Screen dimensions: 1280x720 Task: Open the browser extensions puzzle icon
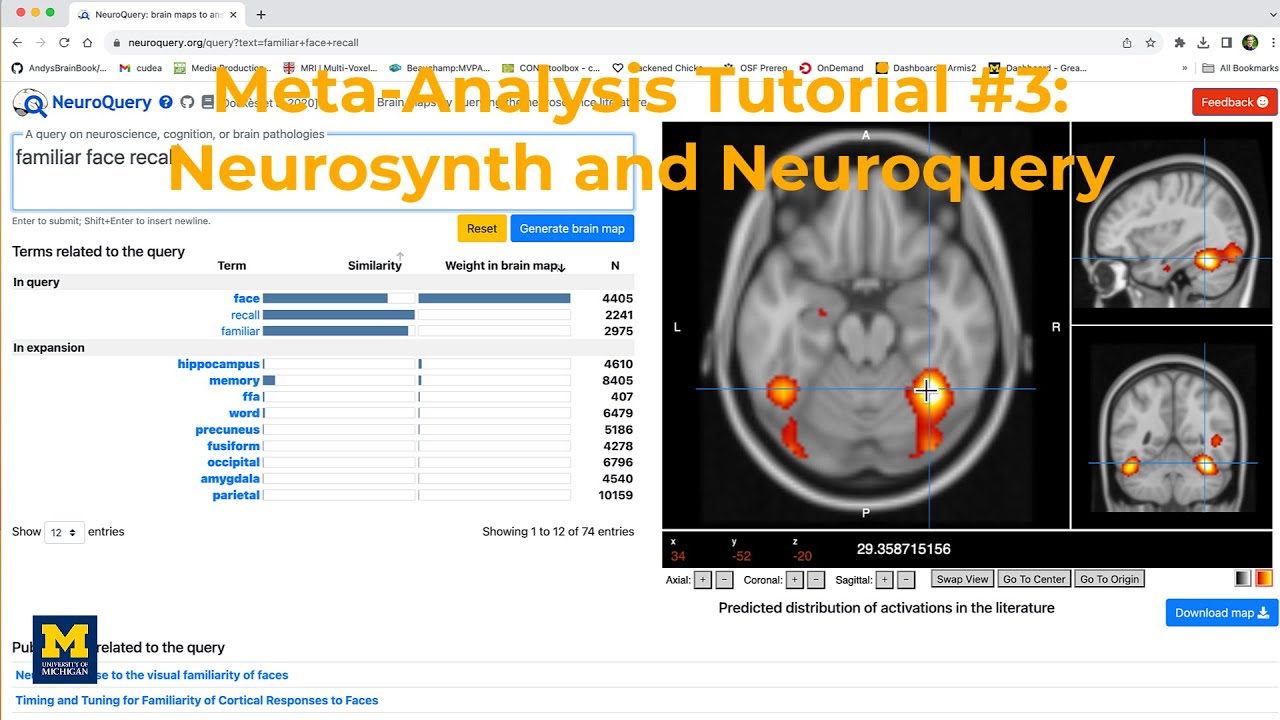[1179, 43]
